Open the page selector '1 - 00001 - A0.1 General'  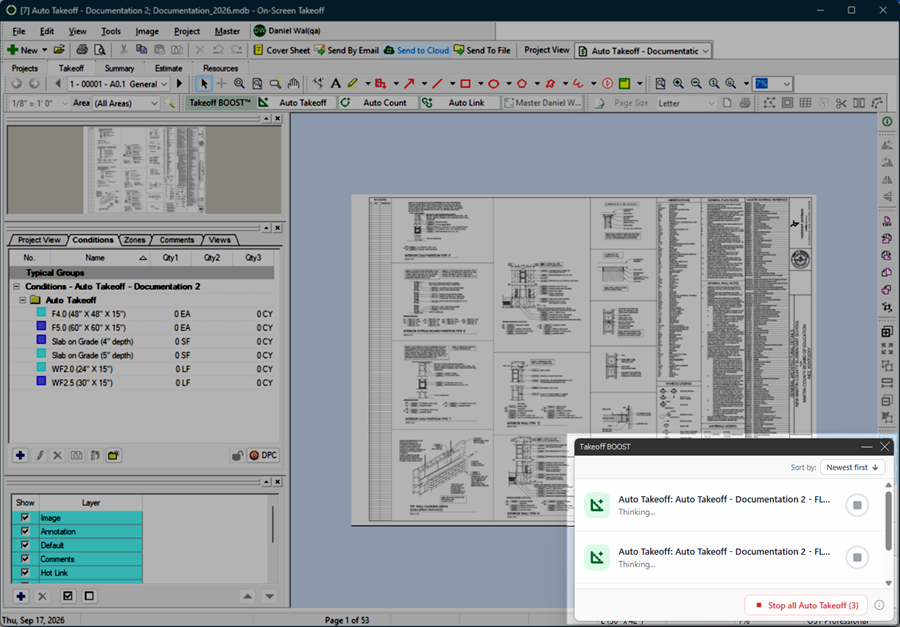pyautogui.click(x=118, y=84)
